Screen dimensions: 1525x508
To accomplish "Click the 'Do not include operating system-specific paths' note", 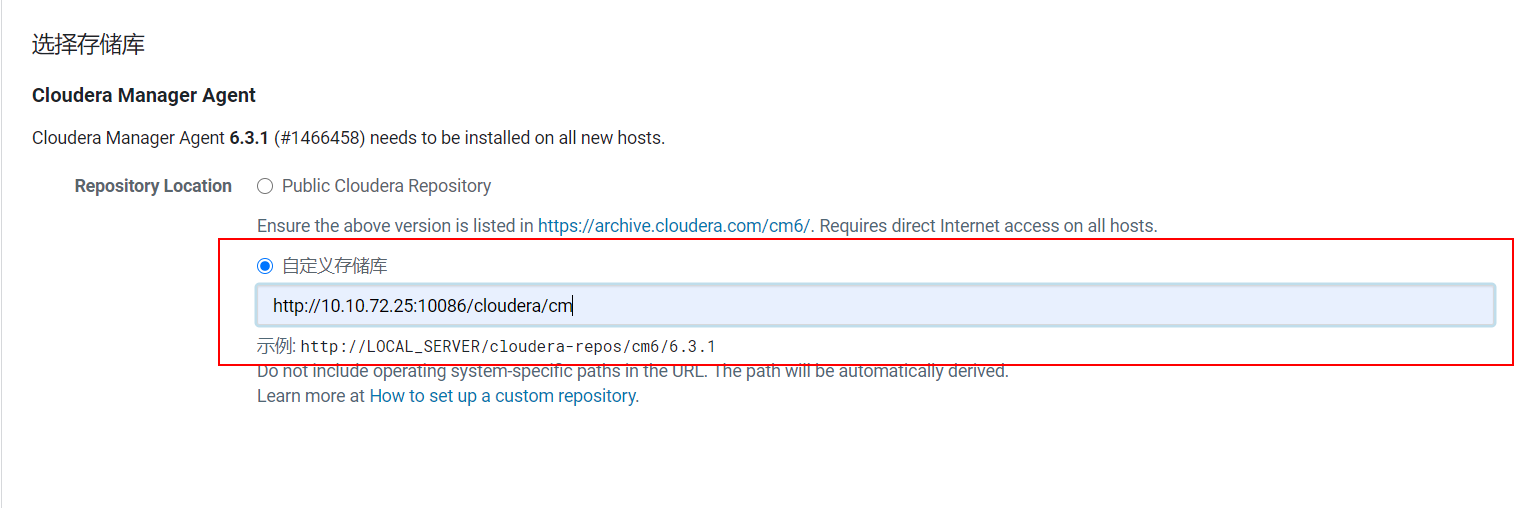I will tap(633, 371).
